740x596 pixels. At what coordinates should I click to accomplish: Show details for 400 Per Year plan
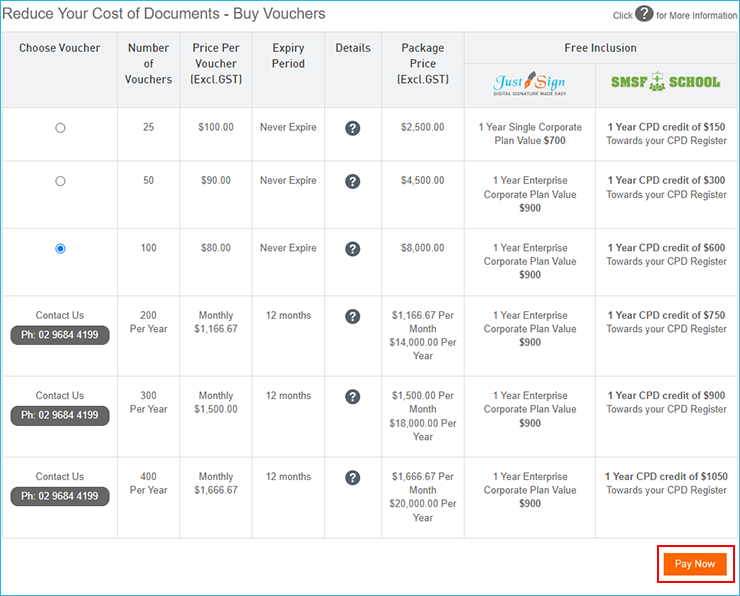(x=352, y=477)
